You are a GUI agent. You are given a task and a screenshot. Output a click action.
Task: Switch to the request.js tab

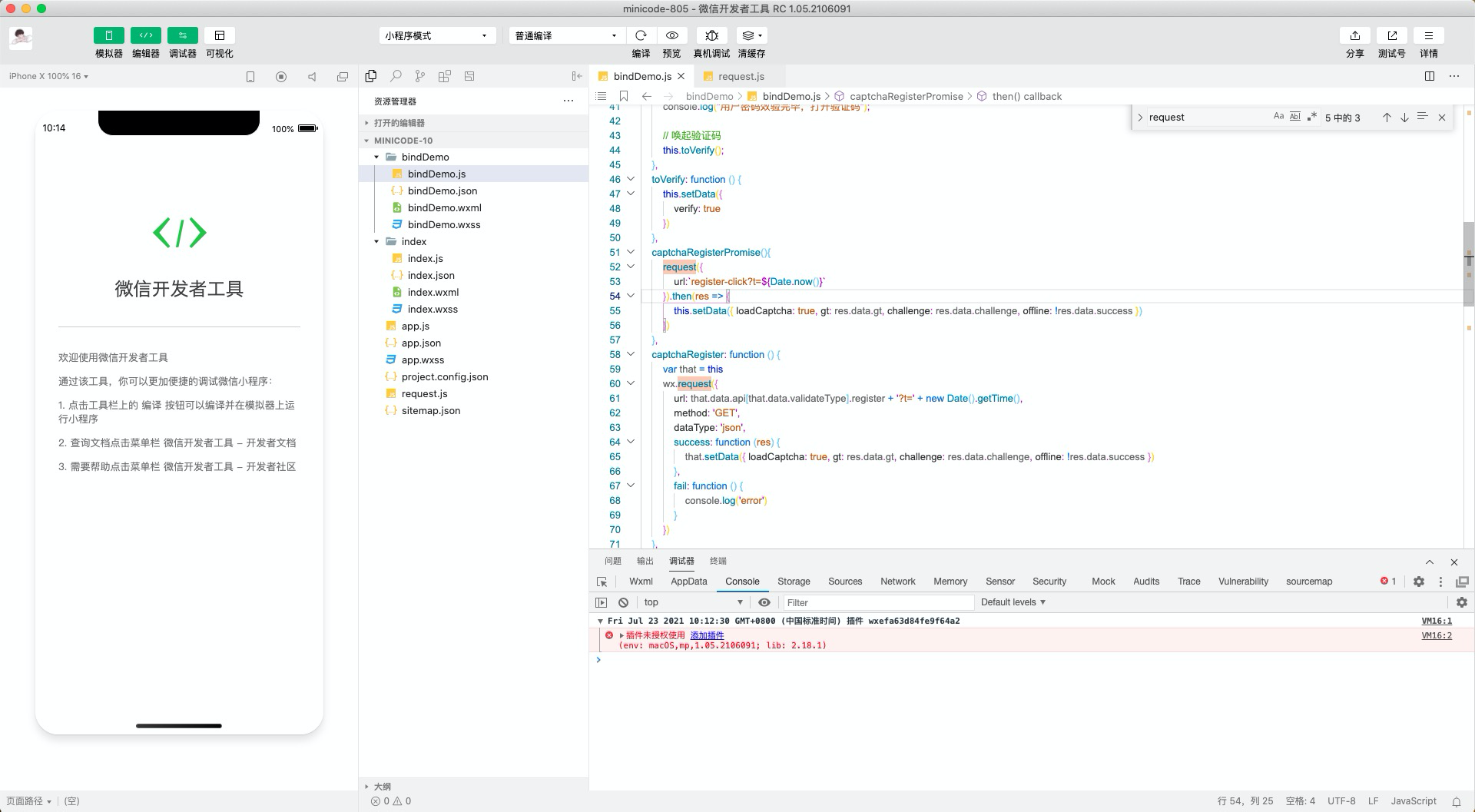click(x=741, y=76)
